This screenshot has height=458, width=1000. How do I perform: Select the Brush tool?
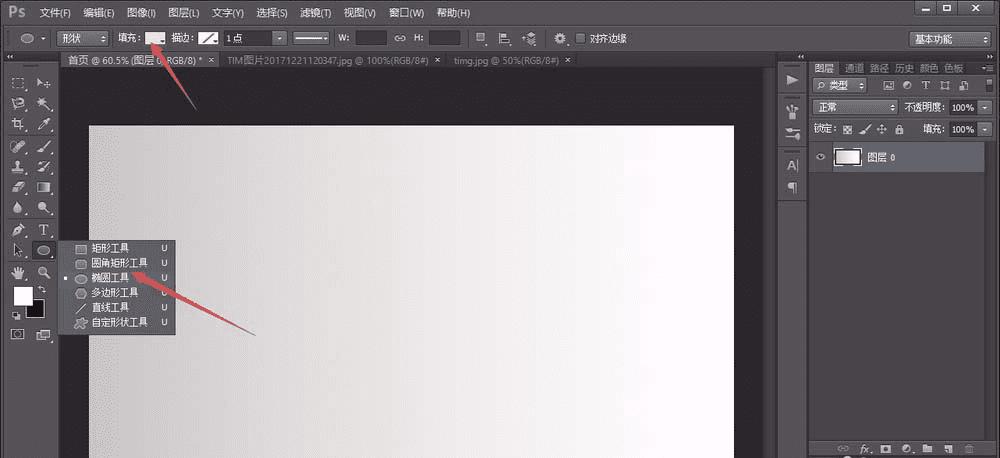pos(43,147)
